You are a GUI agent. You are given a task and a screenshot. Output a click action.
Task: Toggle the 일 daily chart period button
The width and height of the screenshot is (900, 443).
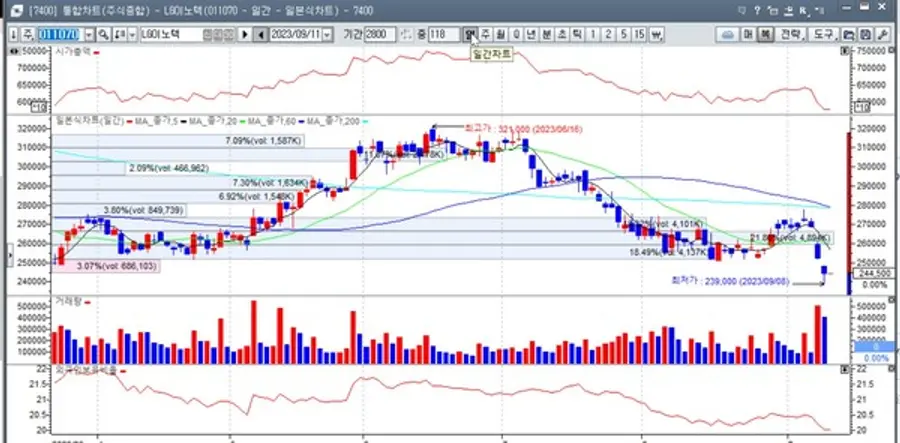470,34
